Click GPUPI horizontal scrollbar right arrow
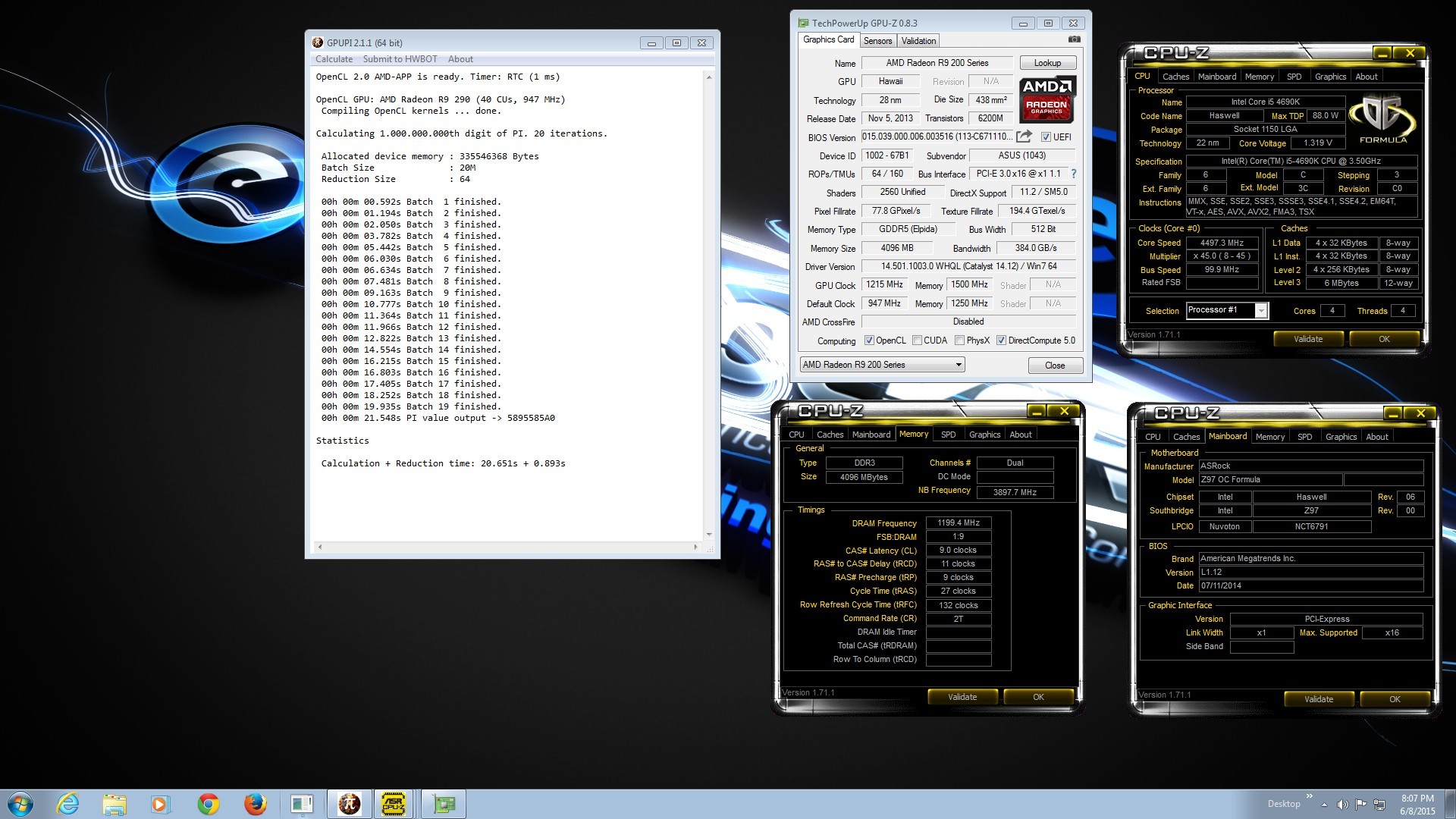The height and width of the screenshot is (819, 1456). pos(696,547)
